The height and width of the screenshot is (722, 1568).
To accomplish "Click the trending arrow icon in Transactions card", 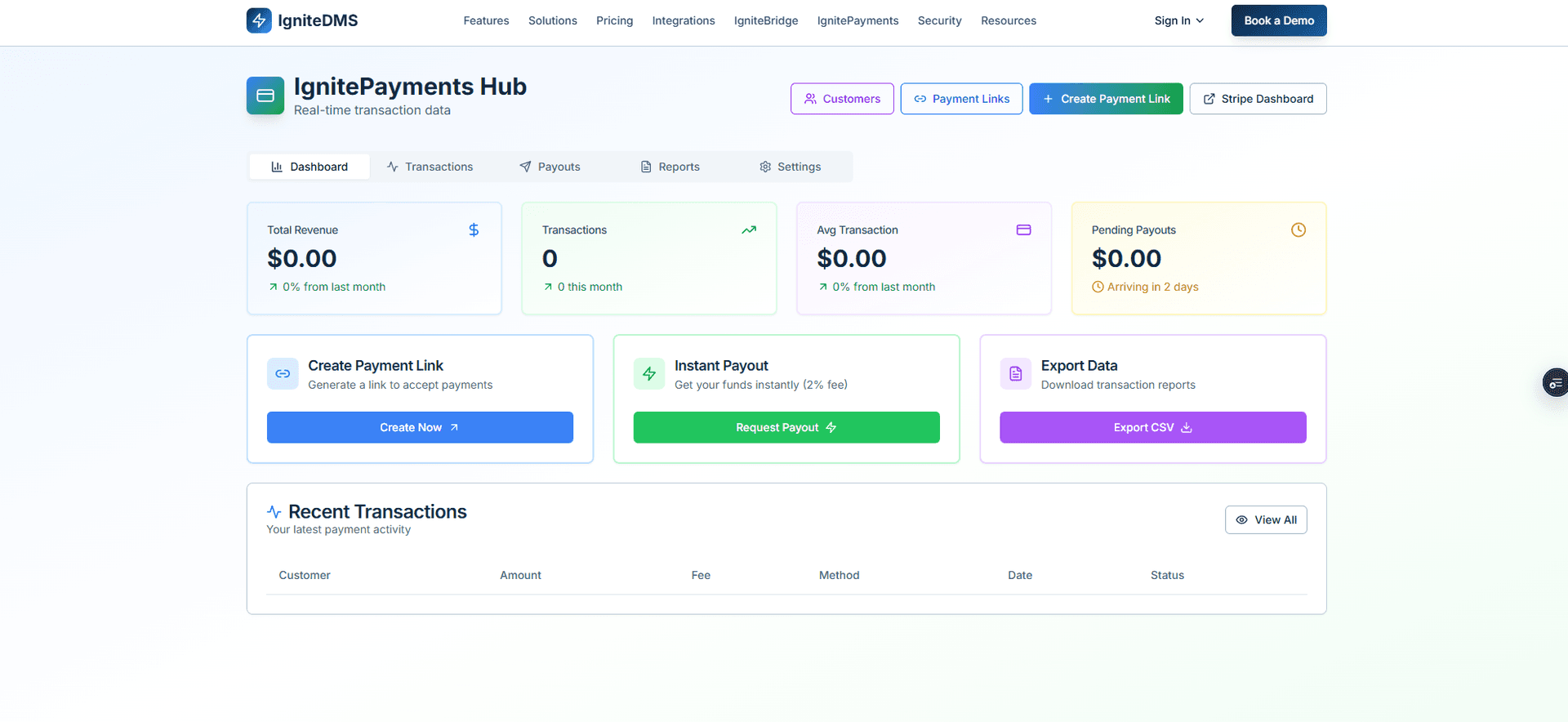I will tap(749, 230).
